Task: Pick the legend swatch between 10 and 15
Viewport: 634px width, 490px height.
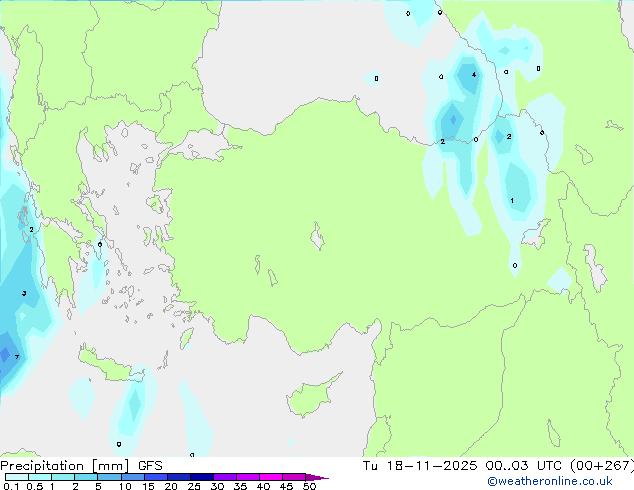Action: [x=132, y=477]
